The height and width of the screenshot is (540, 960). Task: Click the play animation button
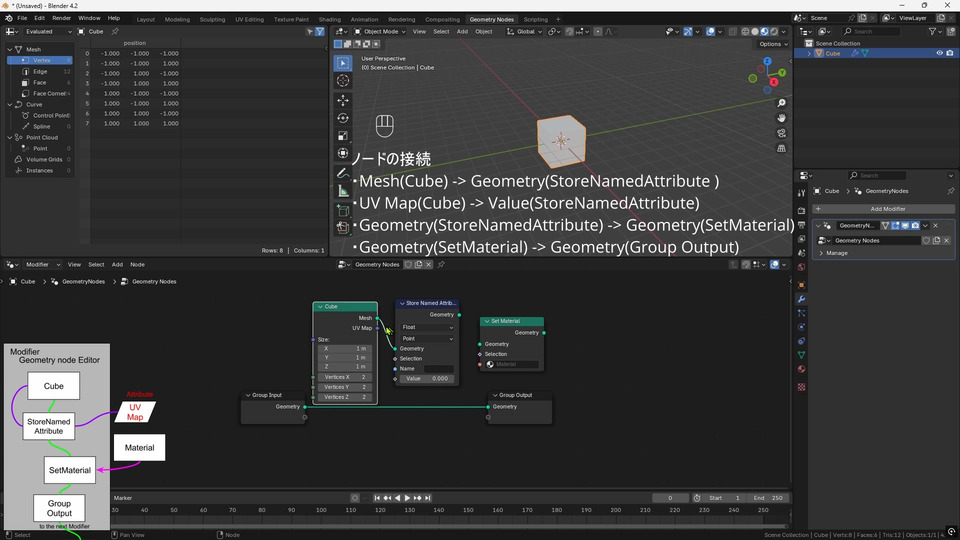coord(407,498)
